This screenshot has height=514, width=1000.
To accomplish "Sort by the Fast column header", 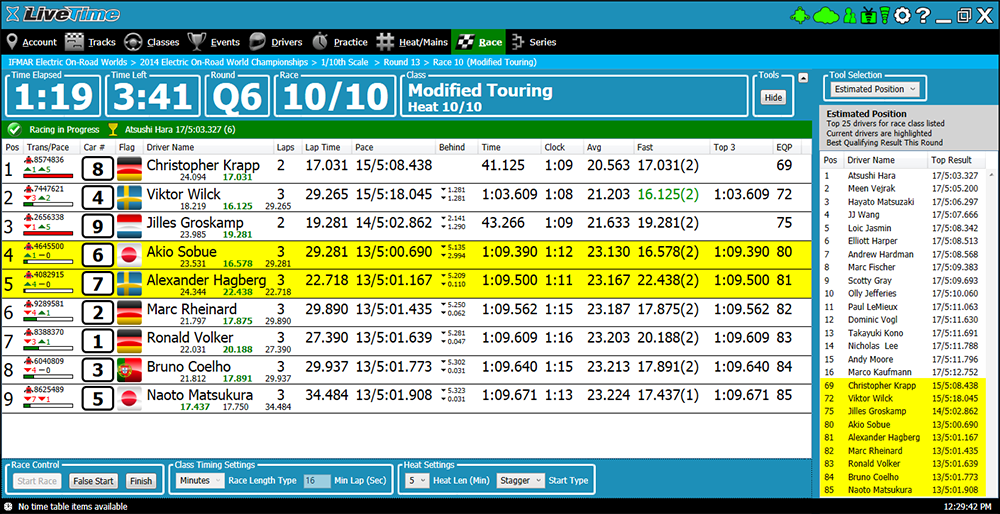I will coord(672,147).
